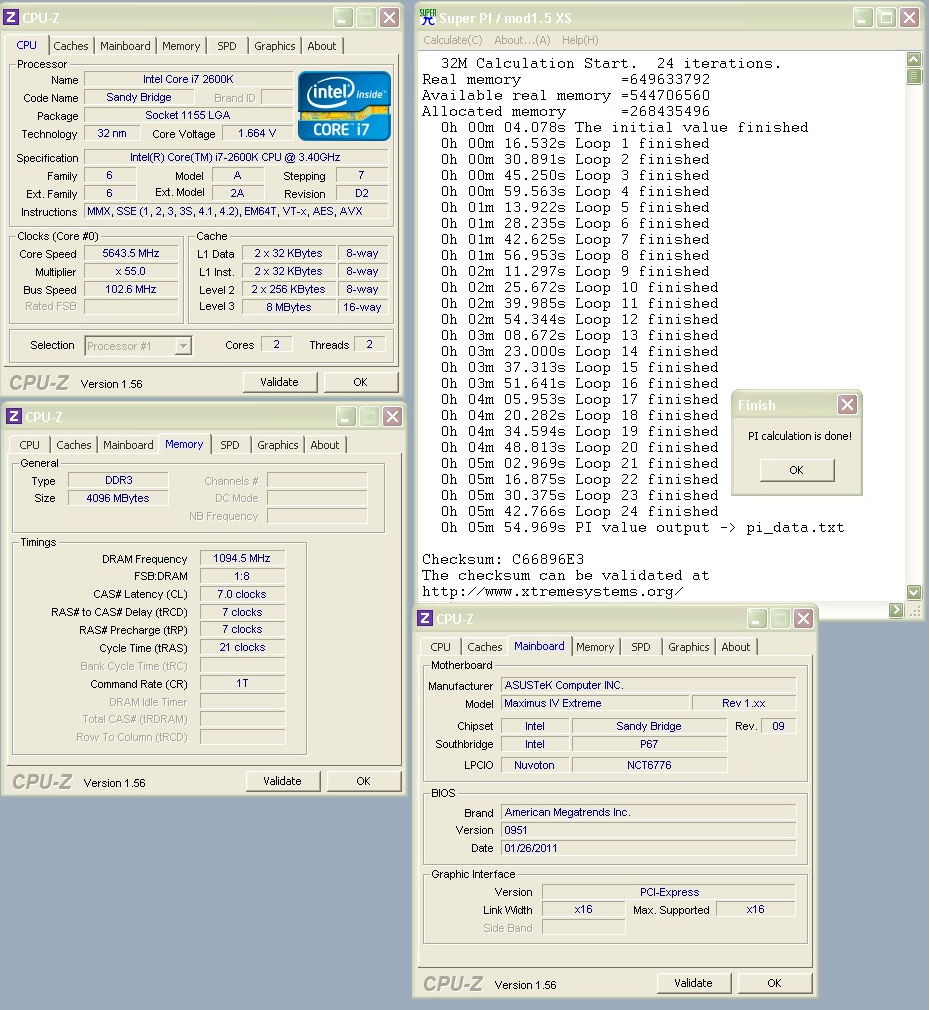Close the Super PI window

click(x=909, y=18)
